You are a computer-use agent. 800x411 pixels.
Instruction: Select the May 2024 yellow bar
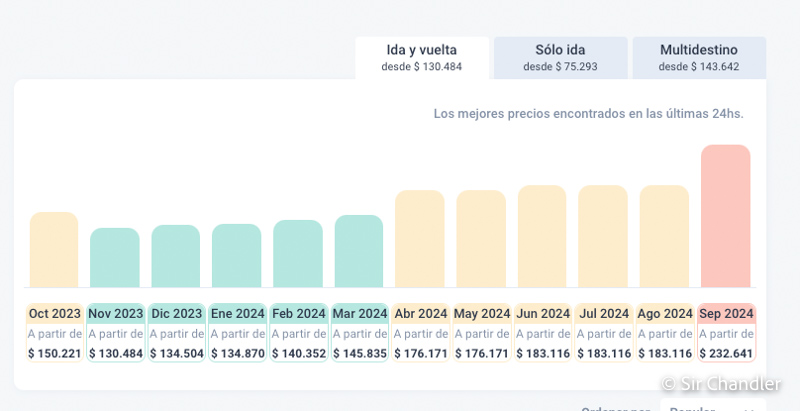pyautogui.click(x=481, y=239)
